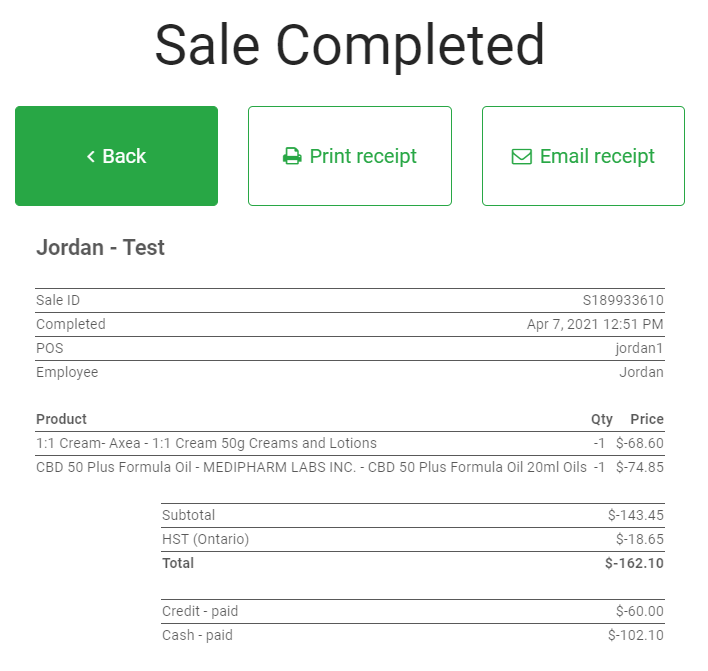Click the Sale Completed heading
708x671 pixels.
350,45
